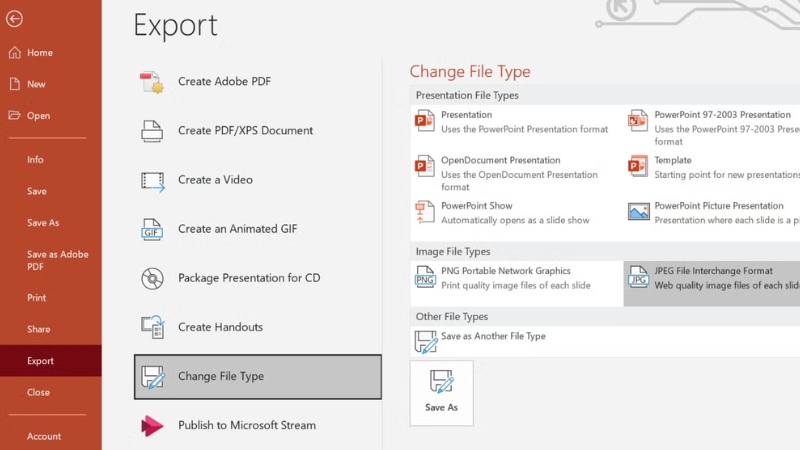The height and width of the screenshot is (450, 800).
Task: Click the PowerPoint 97-2003 file icon
Action: click(638, 121)
